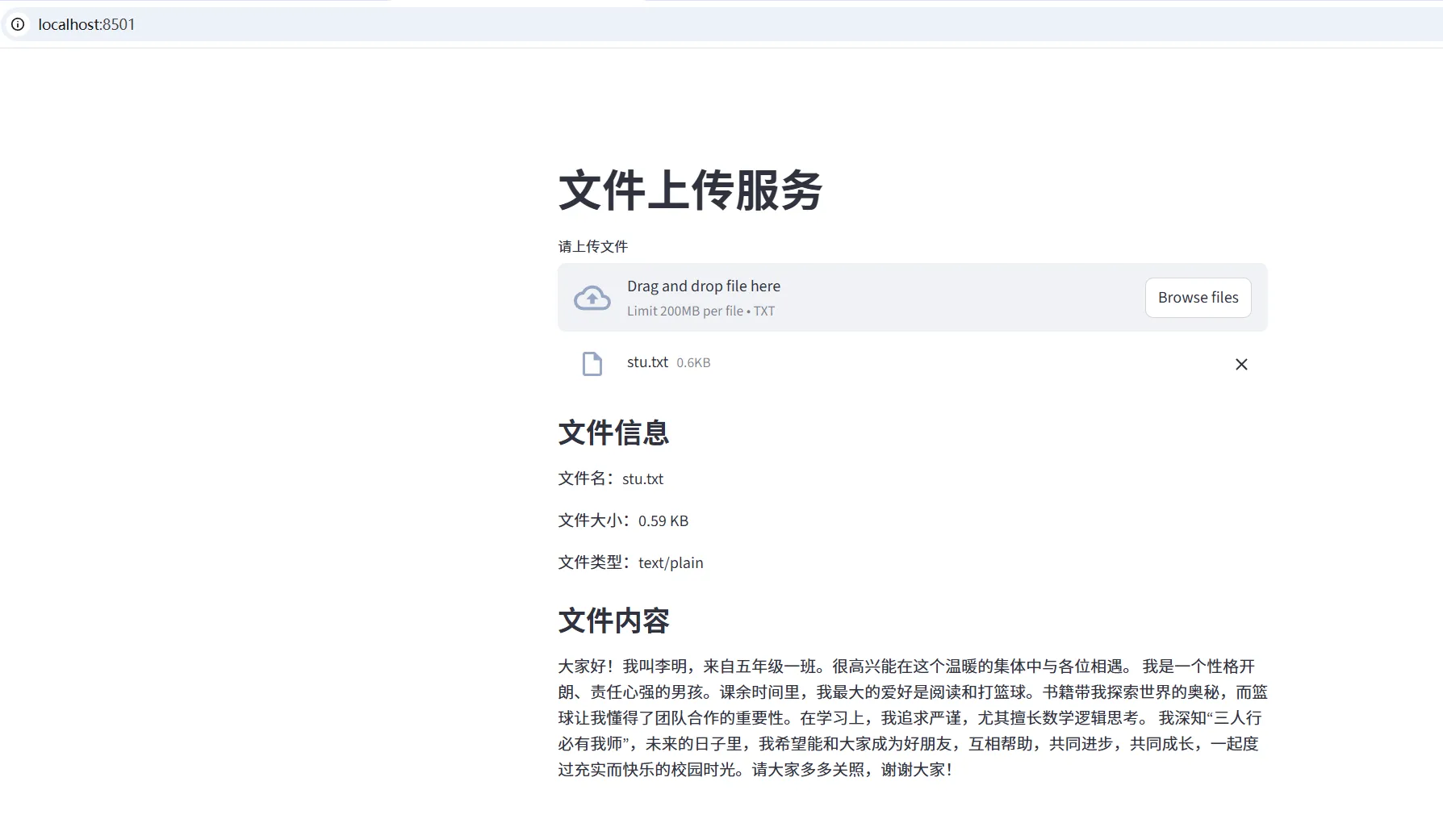Click the 0.6KB size label
1443x840 pixels.
coord(693,363)
